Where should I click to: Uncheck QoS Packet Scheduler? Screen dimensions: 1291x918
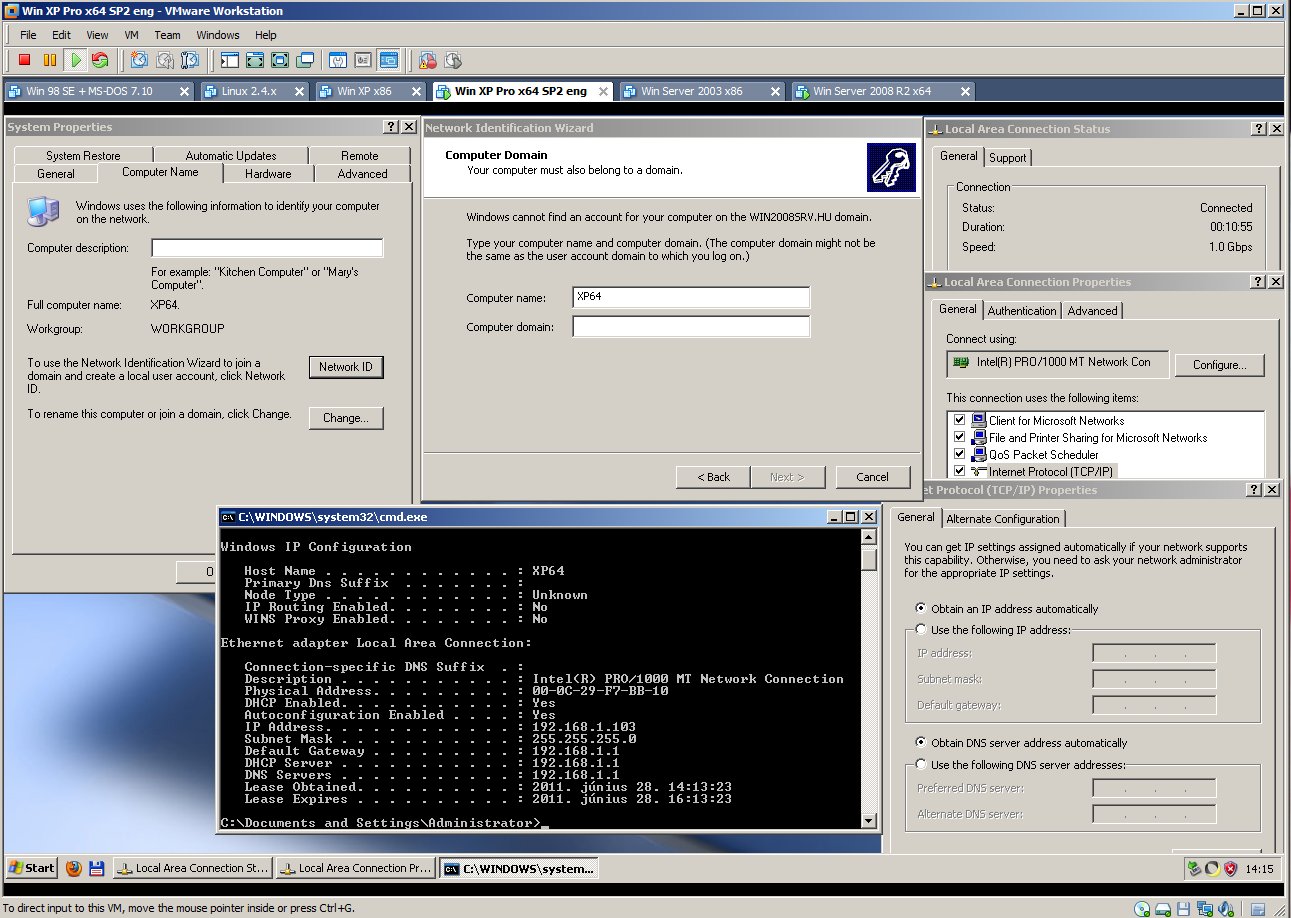point(960,454)
